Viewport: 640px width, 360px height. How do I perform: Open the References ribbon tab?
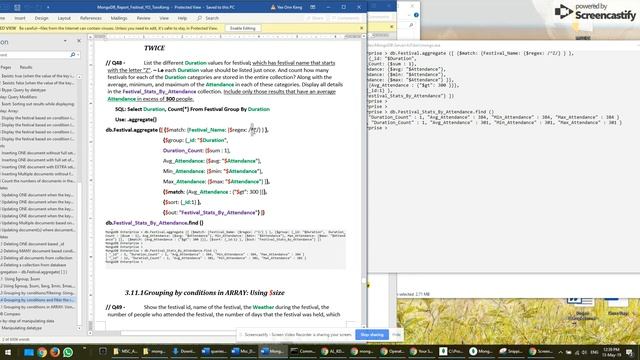[x=91, y=18]
